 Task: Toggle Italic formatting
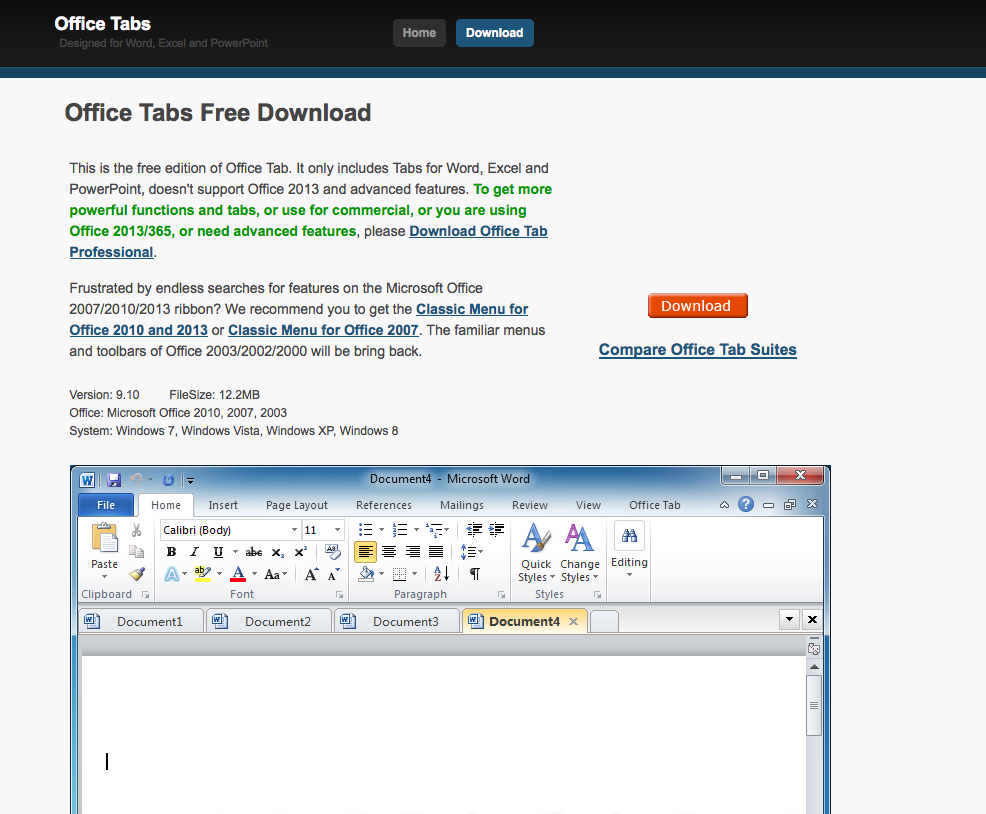click(194, 552)
